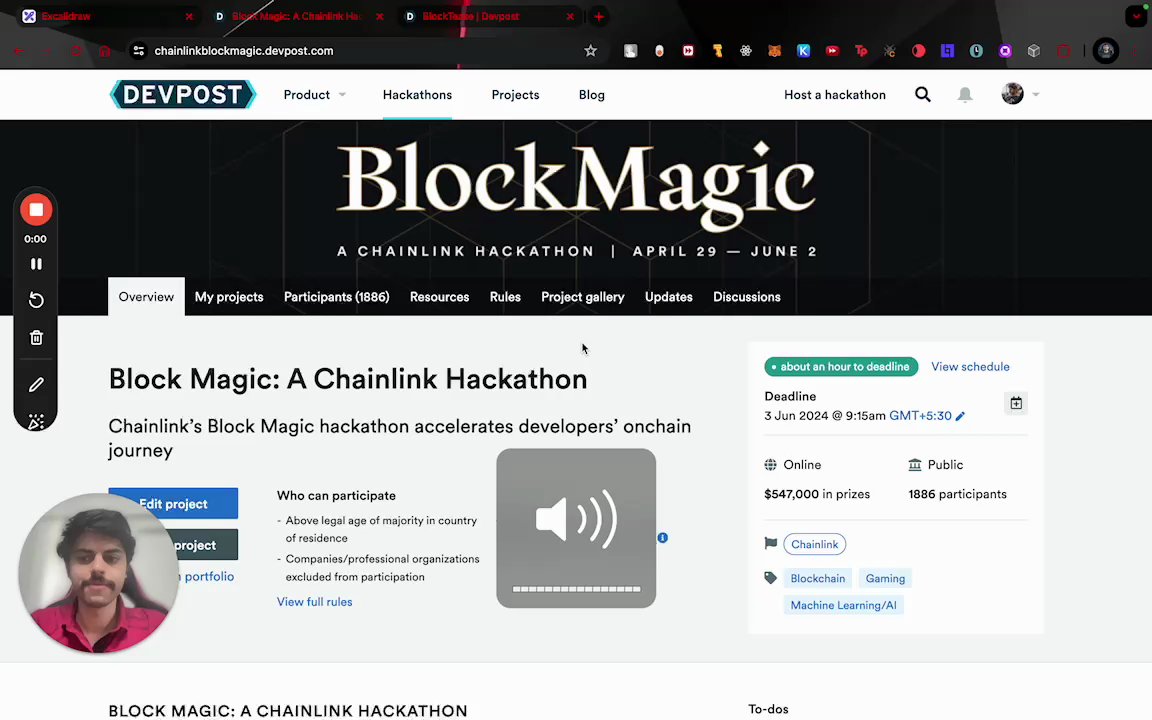Open the Devpost search magnifier icon
This screenshot has height=720, width=1152.
(x=923, y=95)
